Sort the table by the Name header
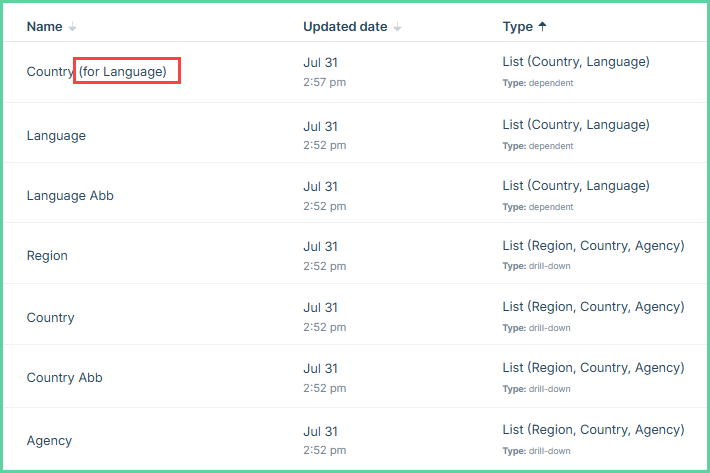This screenshot has height=473, width=710. 44,27
